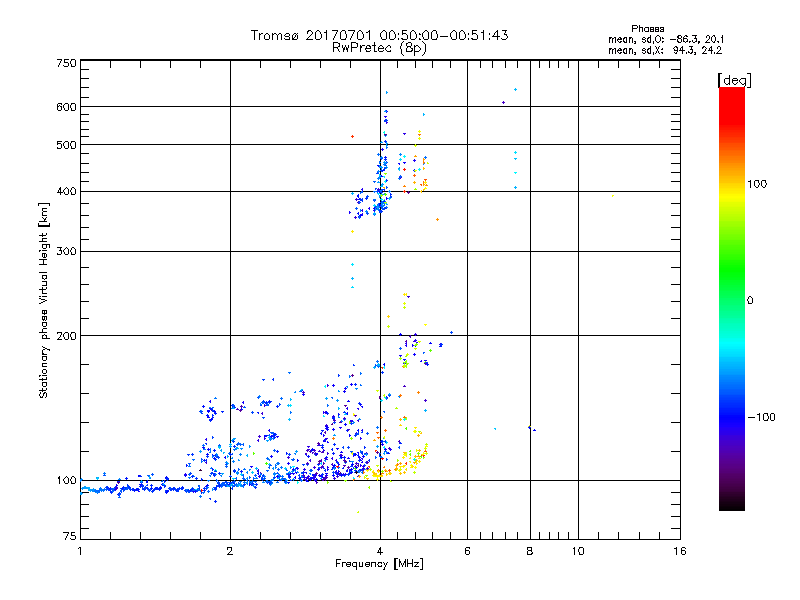
Task: Click the y-axis tick label '500'
Action: (x=67, y=145)
